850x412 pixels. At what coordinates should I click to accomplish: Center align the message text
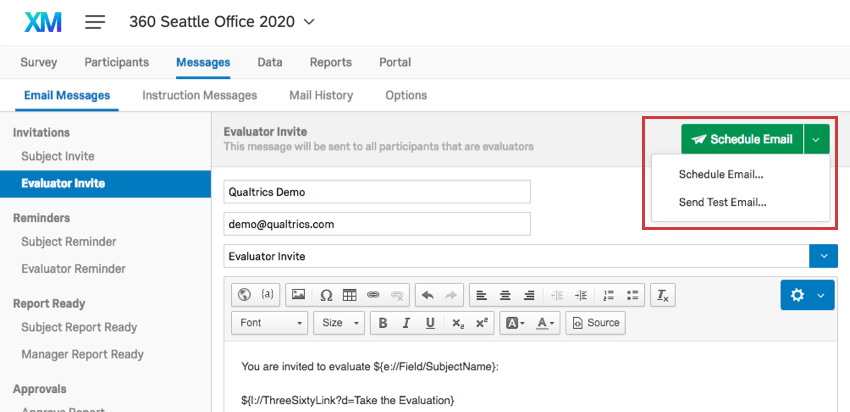point(505,295)
